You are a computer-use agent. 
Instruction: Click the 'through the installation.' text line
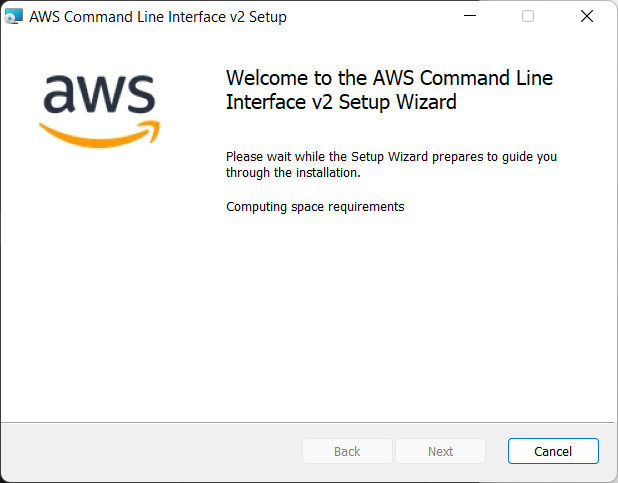pos(292,172)
